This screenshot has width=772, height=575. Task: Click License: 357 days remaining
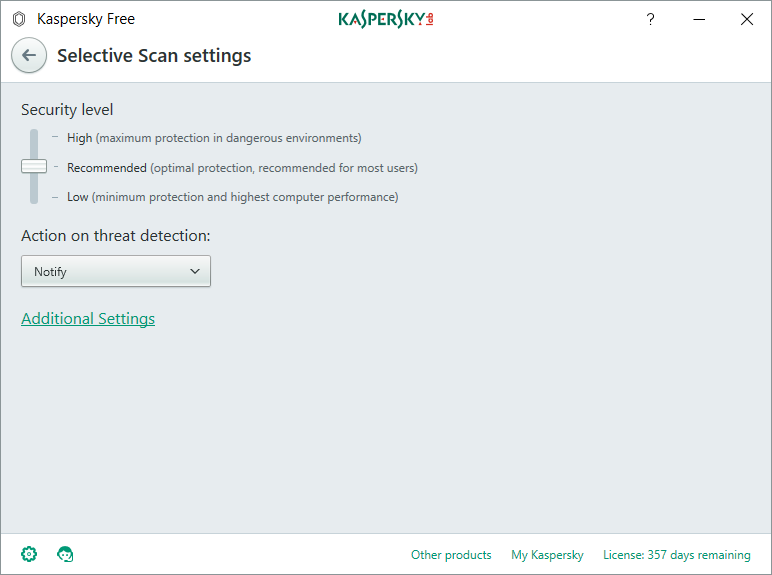(677, 555)
